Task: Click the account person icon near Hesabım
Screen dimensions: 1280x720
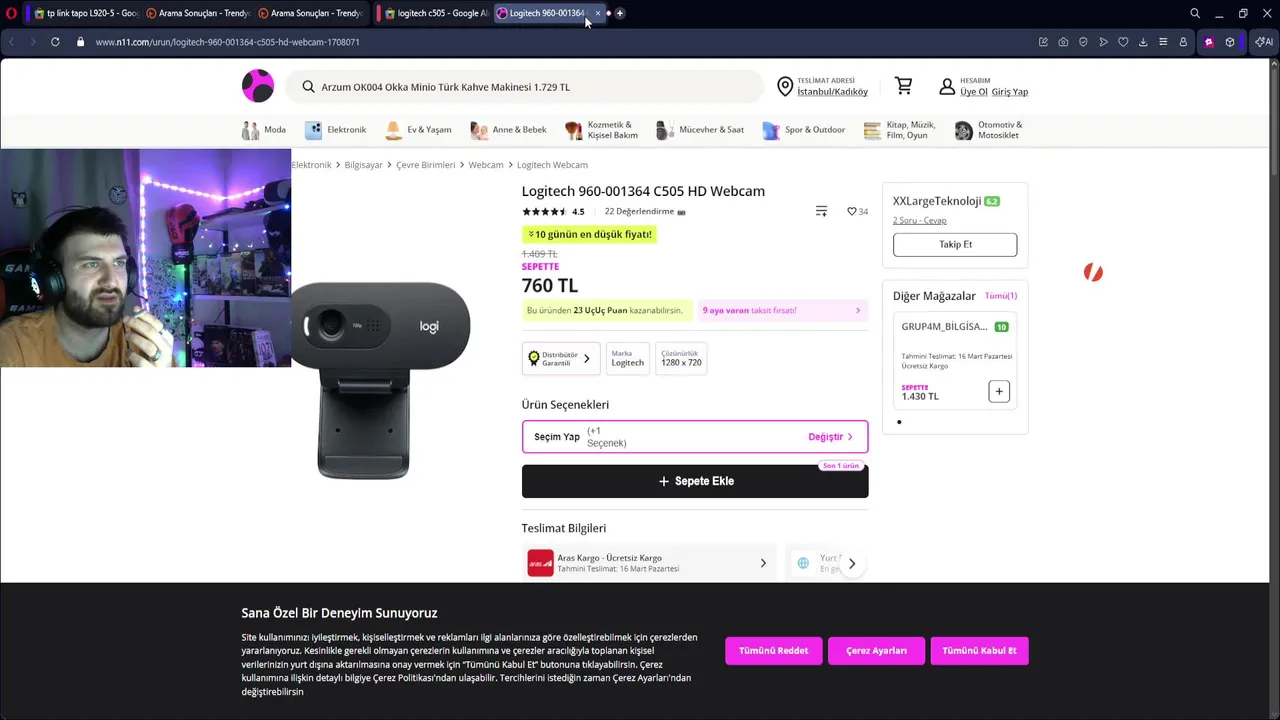Action: pos(947,87)
